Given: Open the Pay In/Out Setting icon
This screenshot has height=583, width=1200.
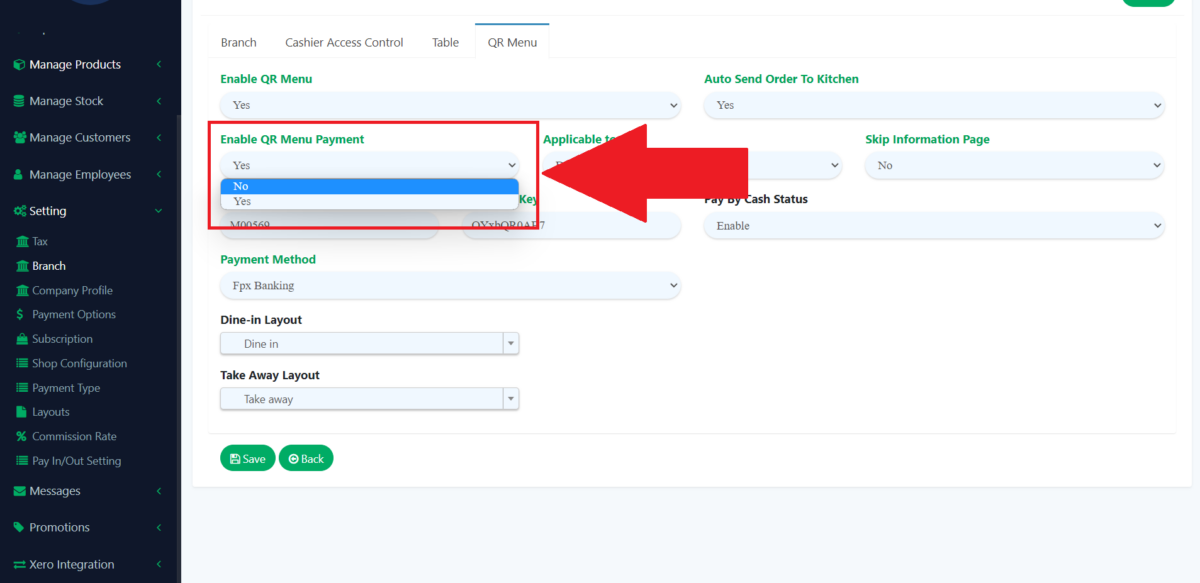Looking at the screenshot, I should [23, 460].
